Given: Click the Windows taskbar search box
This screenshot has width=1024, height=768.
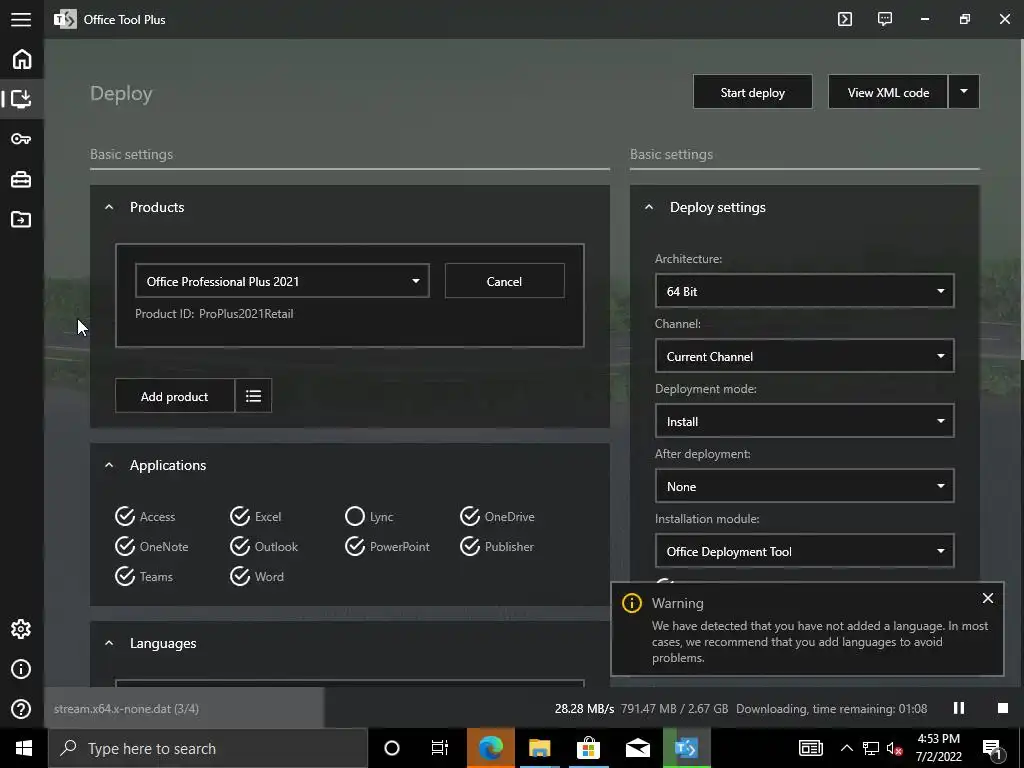Looking at the screenshot, I should pyautogui.click(x=208, y=748).
